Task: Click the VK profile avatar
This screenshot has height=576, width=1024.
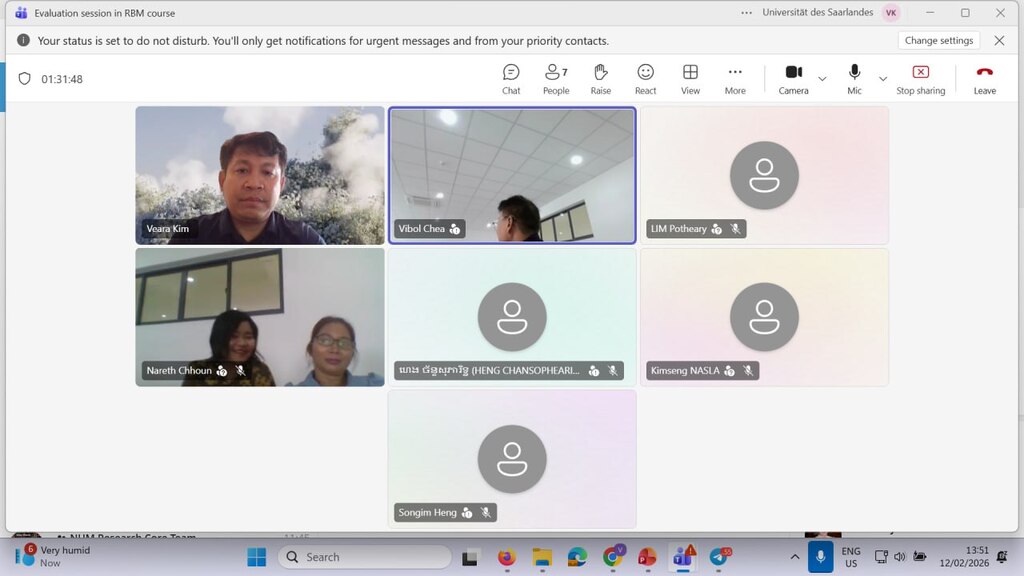Action: coord(890,13)
